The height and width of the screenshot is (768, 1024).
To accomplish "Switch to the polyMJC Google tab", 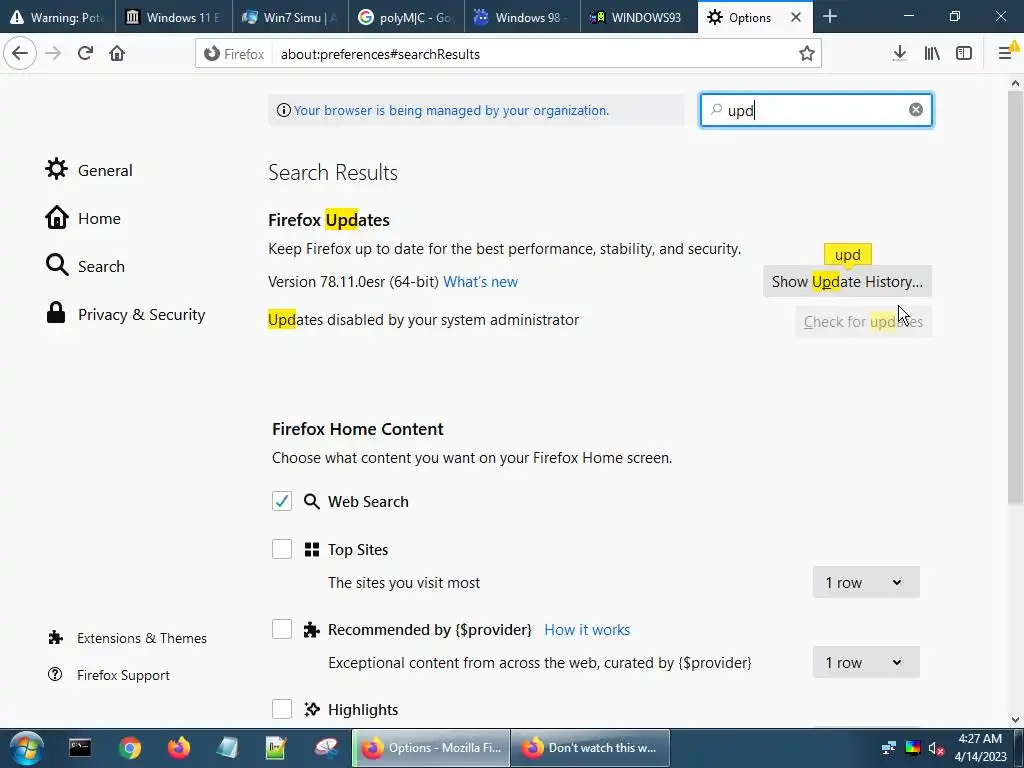I will pos(406,18).
